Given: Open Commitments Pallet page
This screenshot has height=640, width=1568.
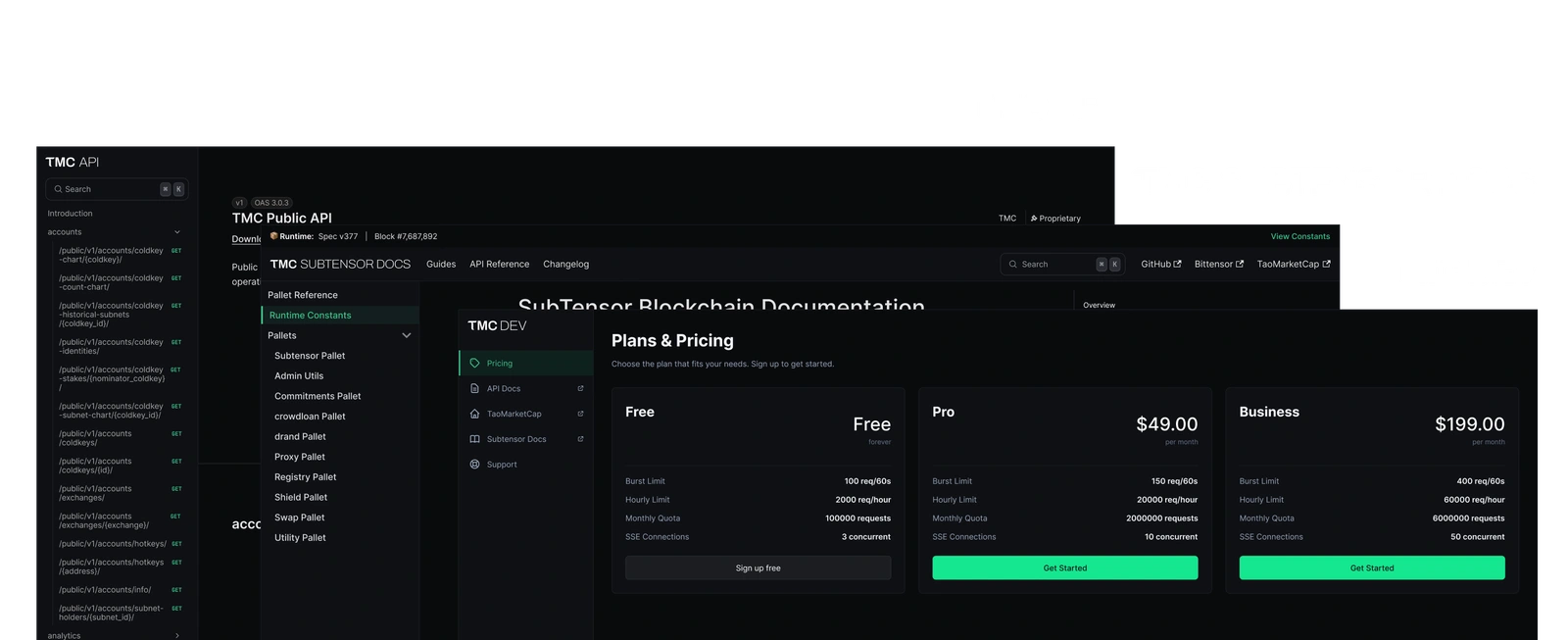Looking at the screenshot, I should click(318, 396).
